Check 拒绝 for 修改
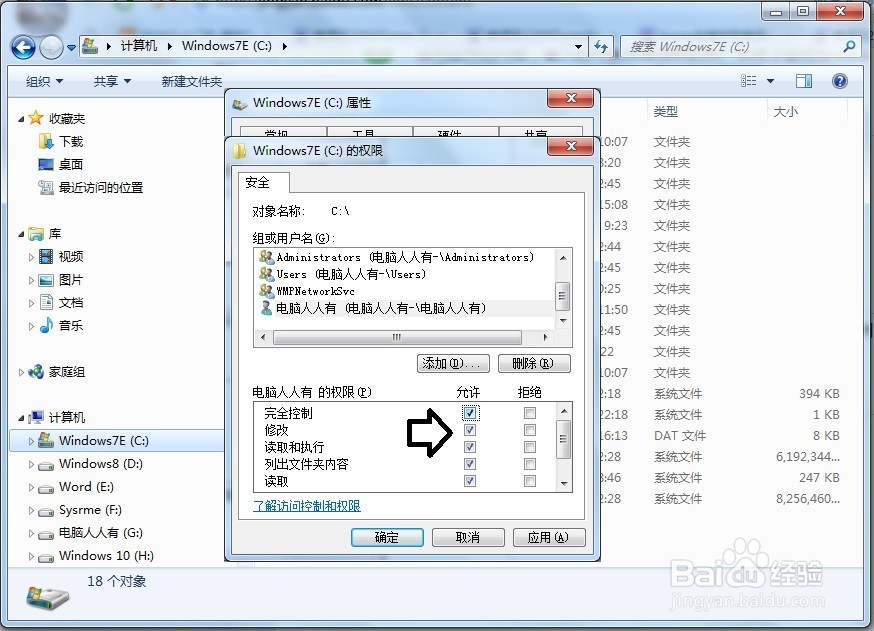Screen dimensions: 874x631 530,430
